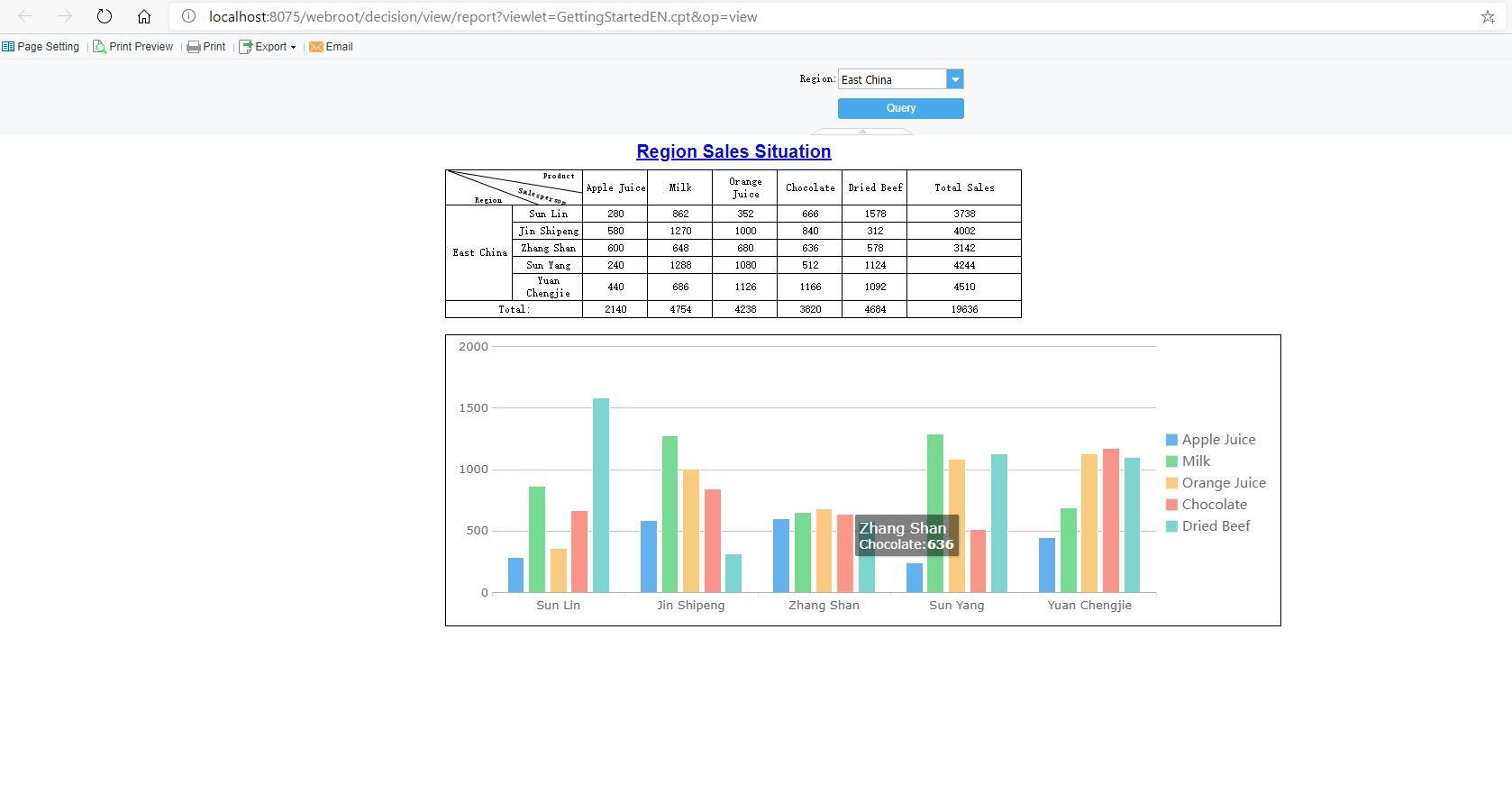
Task: Click the Export icon
Action: pos(245,47)
